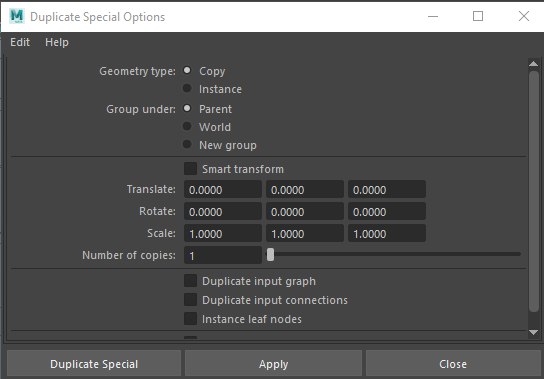Image resolution: width=544 pixels, height=379 pixels.
Task: Click the Apply button
Action: (273, 364)
